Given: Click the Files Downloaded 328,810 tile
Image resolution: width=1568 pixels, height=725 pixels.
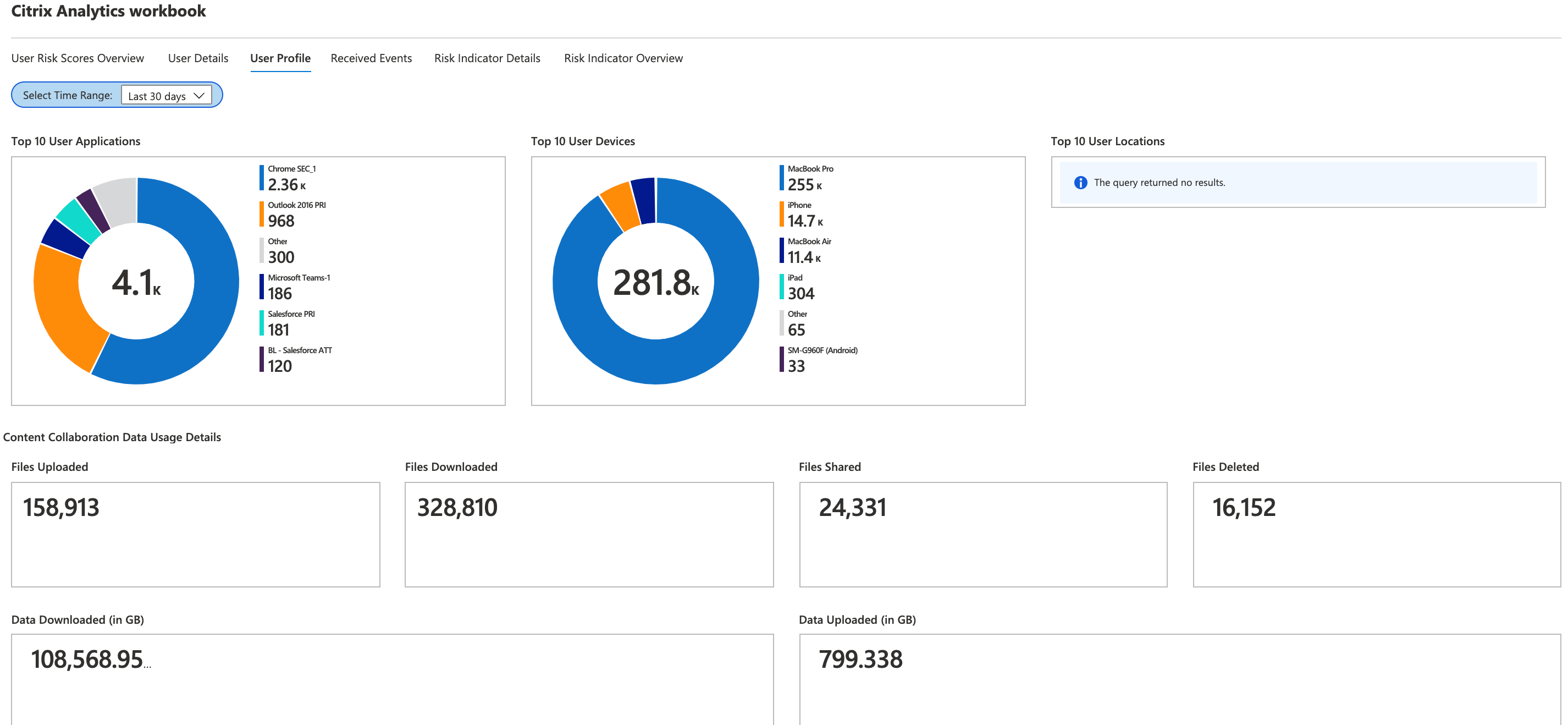Looking at the screenshot, I should (589, 534).
